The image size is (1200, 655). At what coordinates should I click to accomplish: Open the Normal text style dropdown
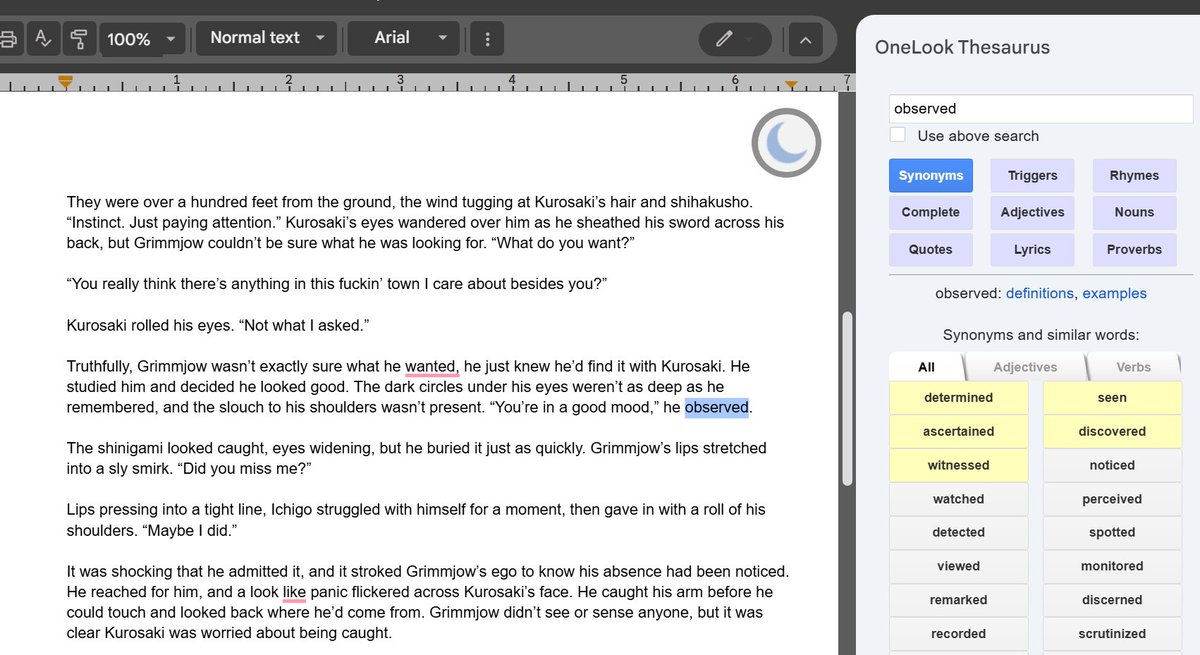pyautogui.click(x=266, y=38)
